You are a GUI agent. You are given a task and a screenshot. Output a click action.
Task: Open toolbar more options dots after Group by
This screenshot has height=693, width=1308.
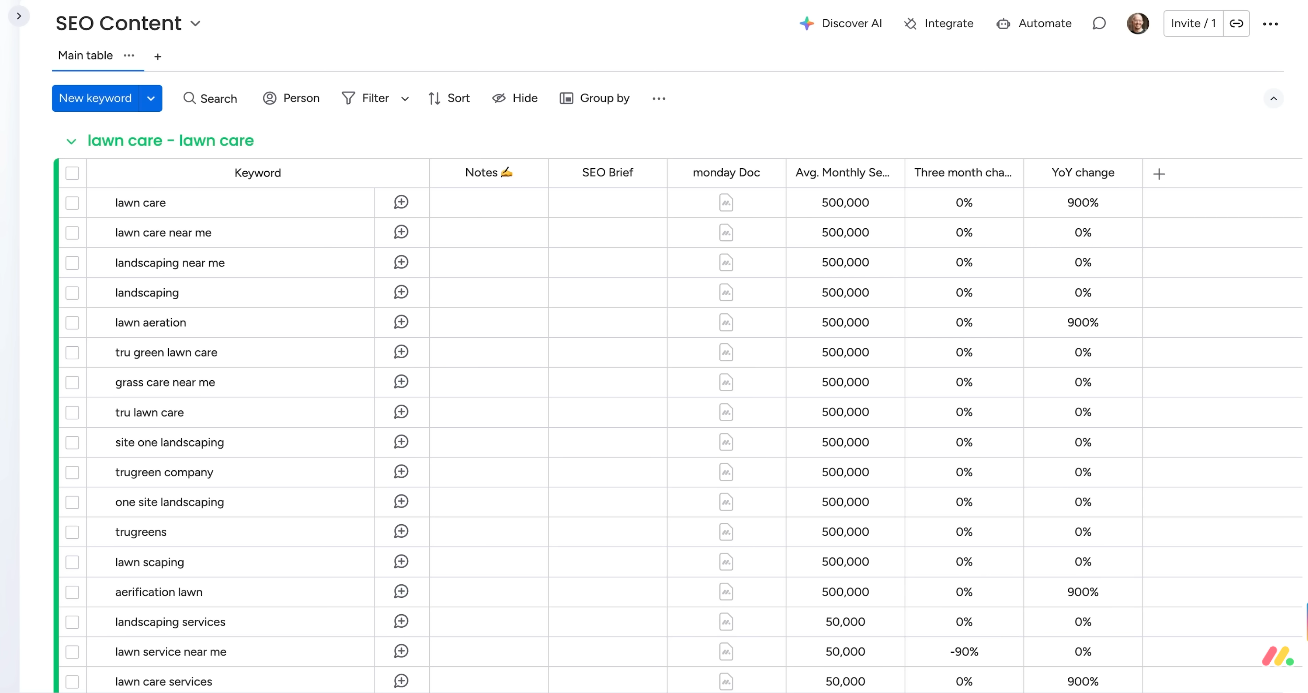point(658,98)
